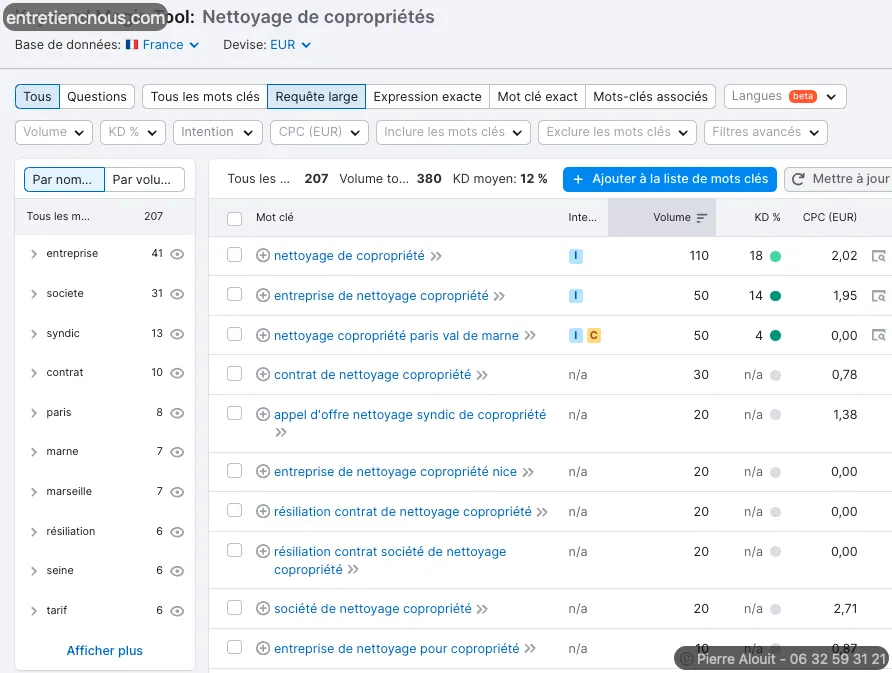Screen dimensions: 892x673
Task: Click the 'Afficher plus' link
Action: (x=105, y=651)
